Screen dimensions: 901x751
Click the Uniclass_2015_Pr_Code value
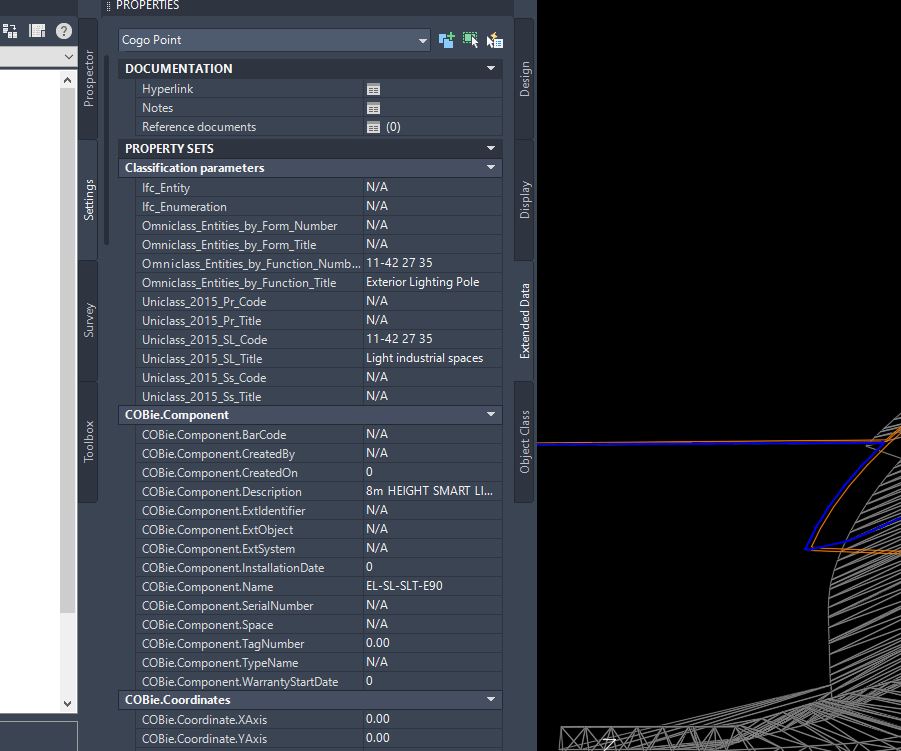tap(433, 301)
